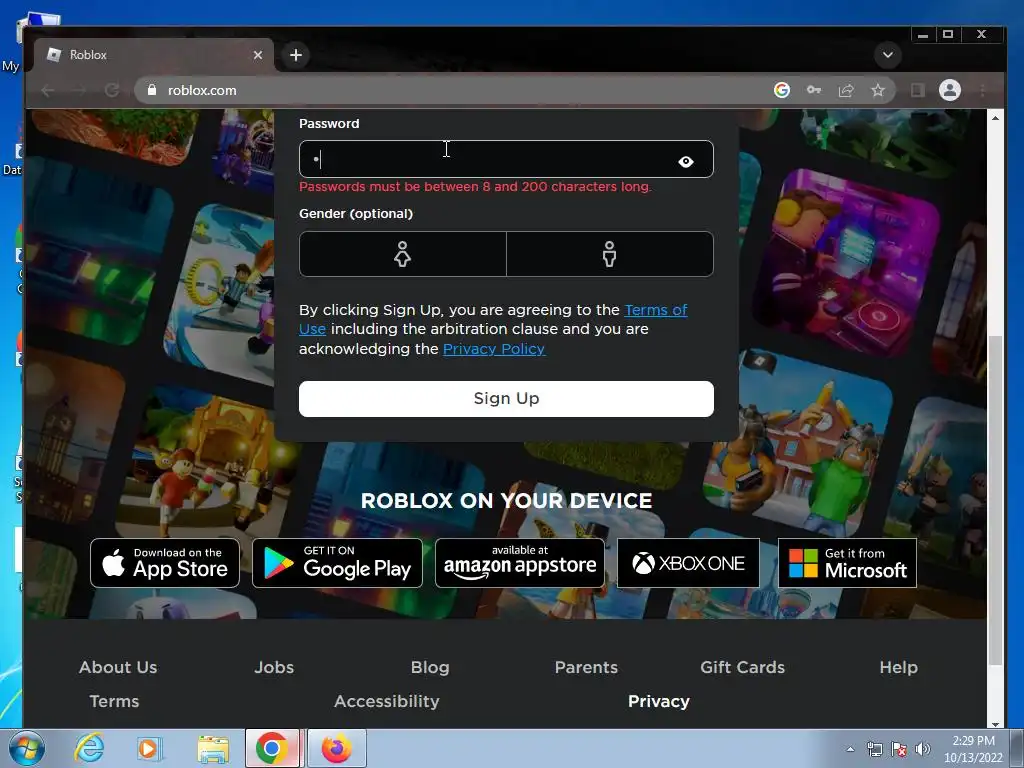Open the Jobs footer link
The height and width of the screenshot is (768, 1024).
(x=274, y=667)
